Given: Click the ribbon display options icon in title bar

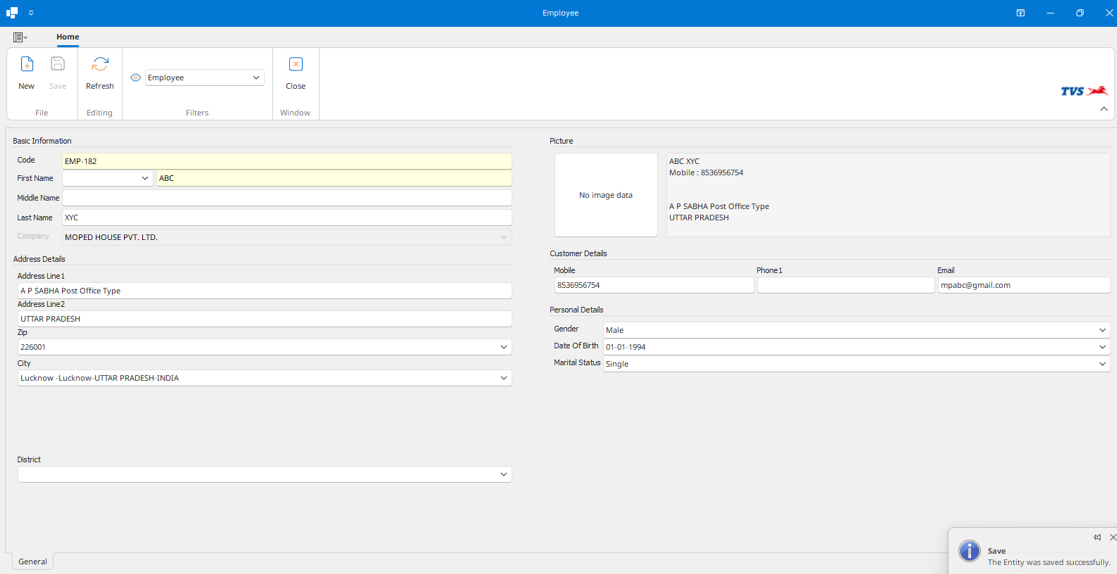Looking at the screenshot, I should pyautogui.click(x=1020, y=13).
